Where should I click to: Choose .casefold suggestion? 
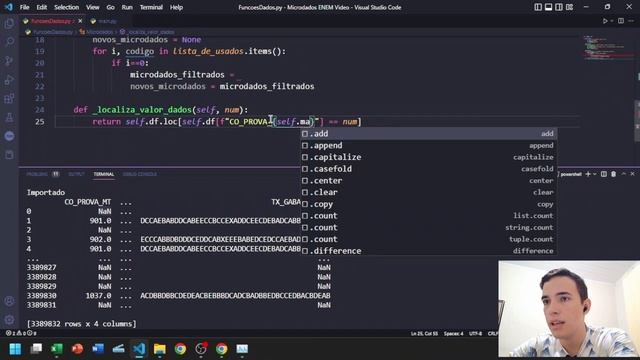tap(429, 169)
